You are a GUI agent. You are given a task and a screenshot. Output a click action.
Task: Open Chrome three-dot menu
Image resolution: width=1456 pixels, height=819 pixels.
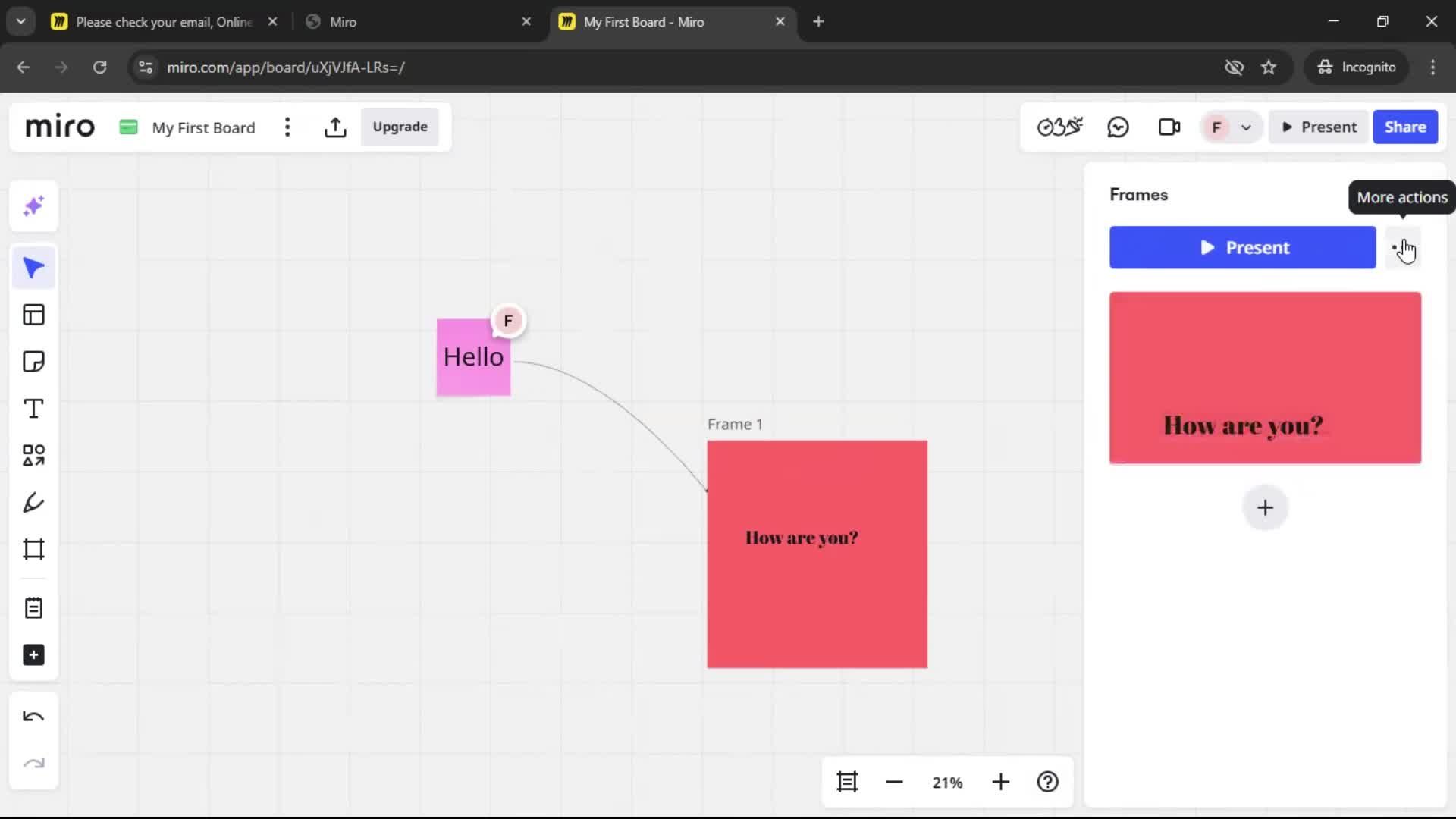(1432, 67)
